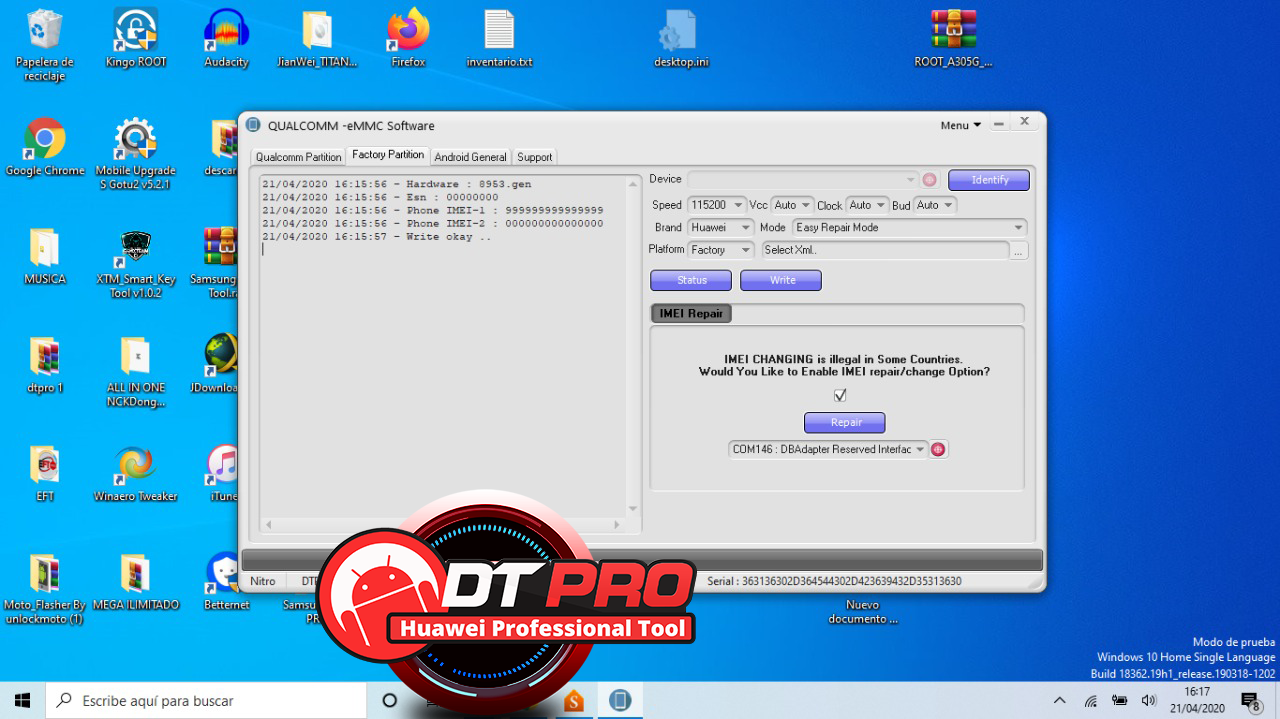Click the Windows Start button

[23, 700]
